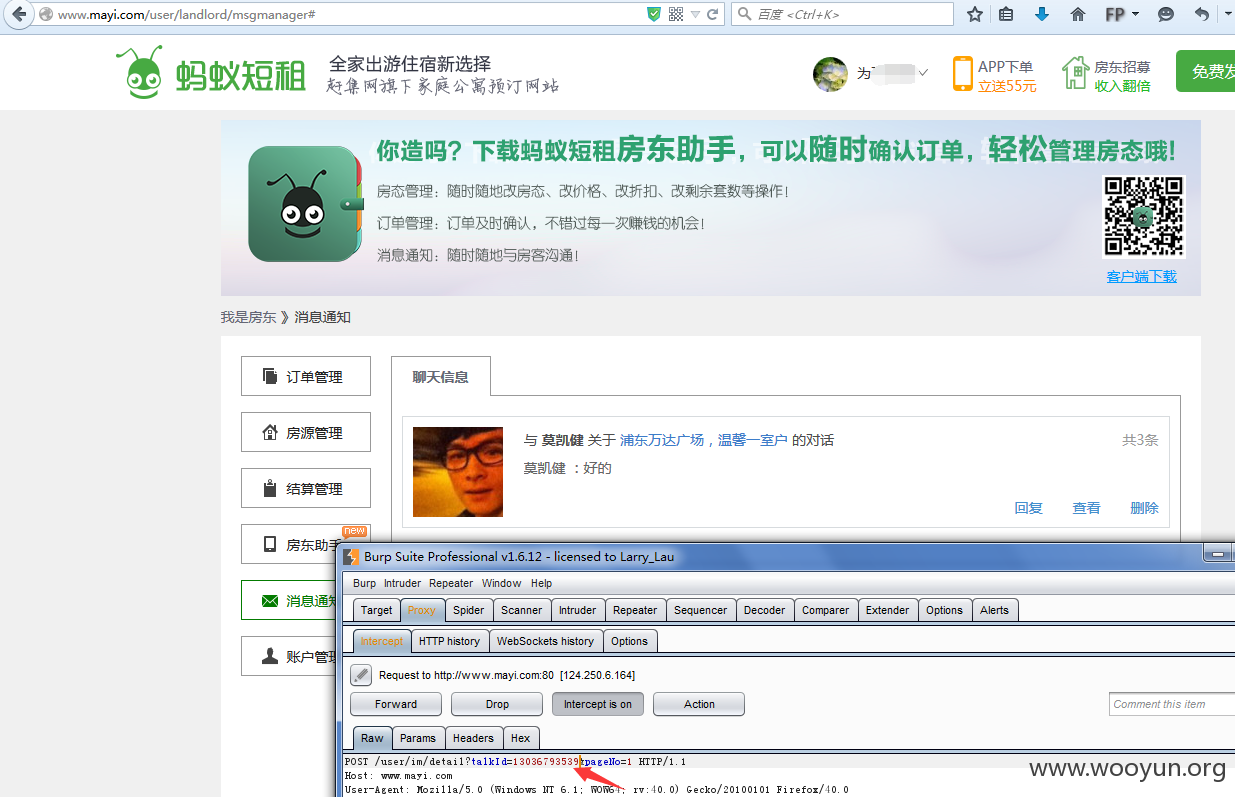Click the green 免费发 button
The width and height of the screenshot is (1235, 797).
1205,71
